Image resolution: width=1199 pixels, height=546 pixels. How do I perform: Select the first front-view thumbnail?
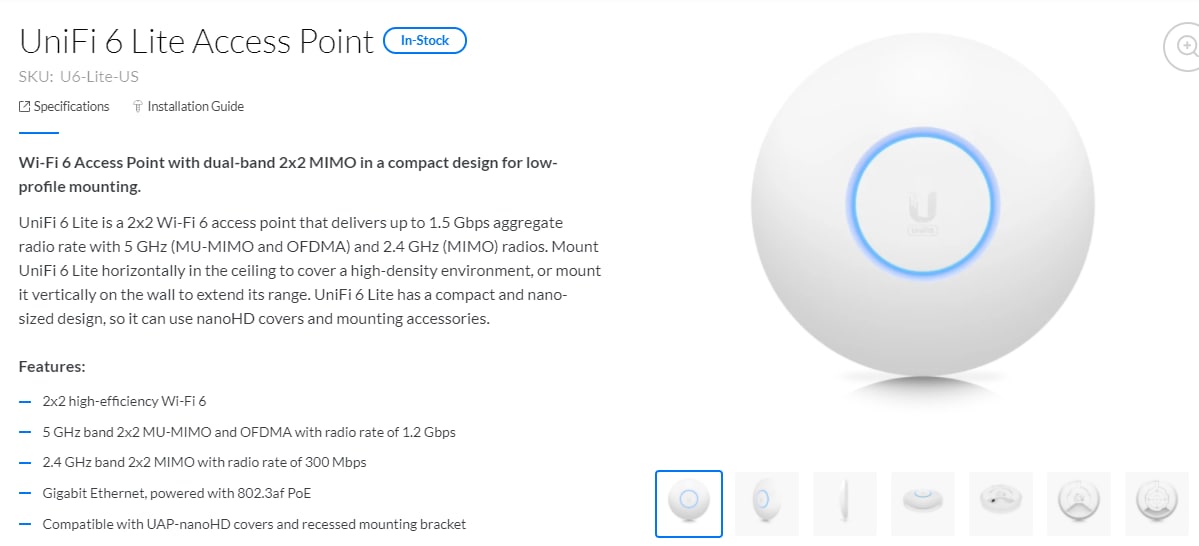(x=689, y=504)
